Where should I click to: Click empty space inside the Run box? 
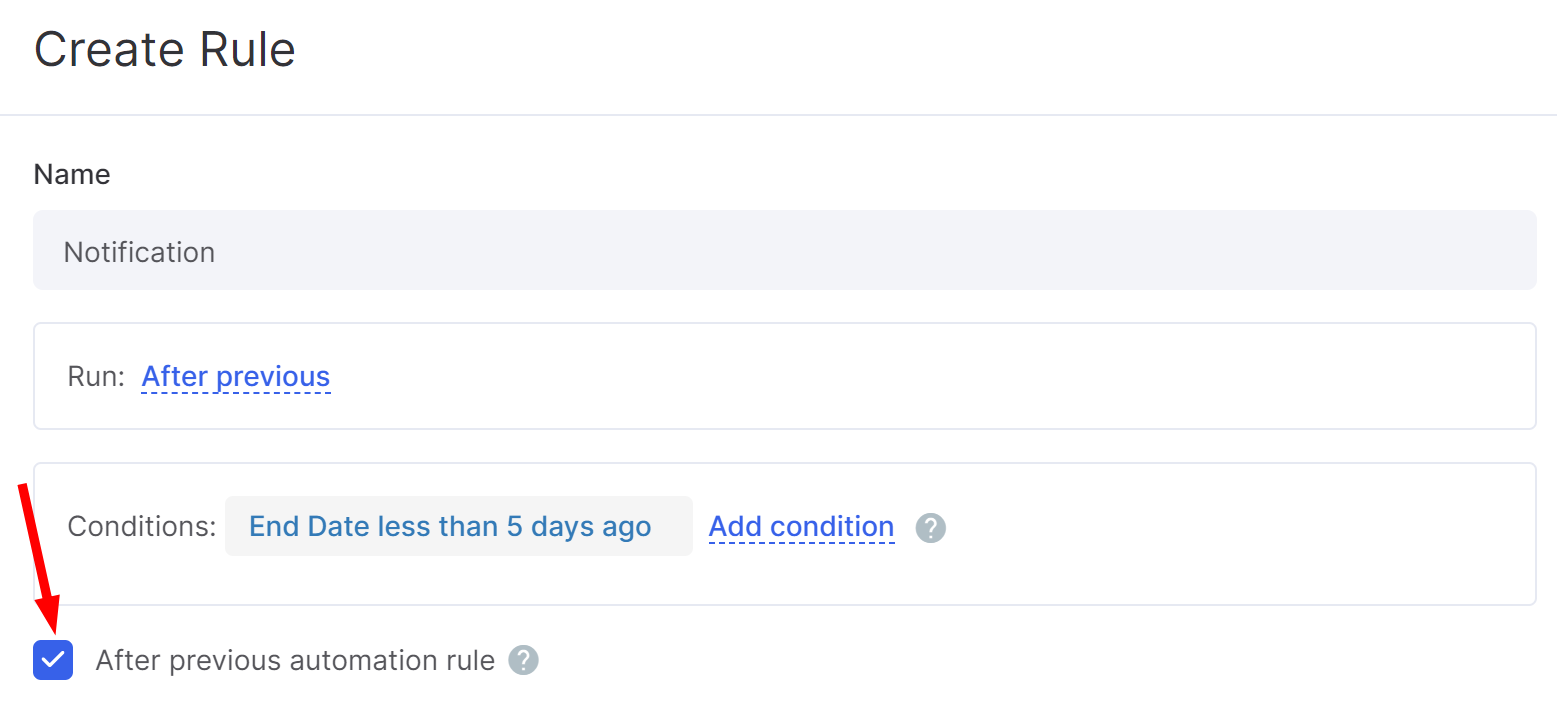coord(900,377)
